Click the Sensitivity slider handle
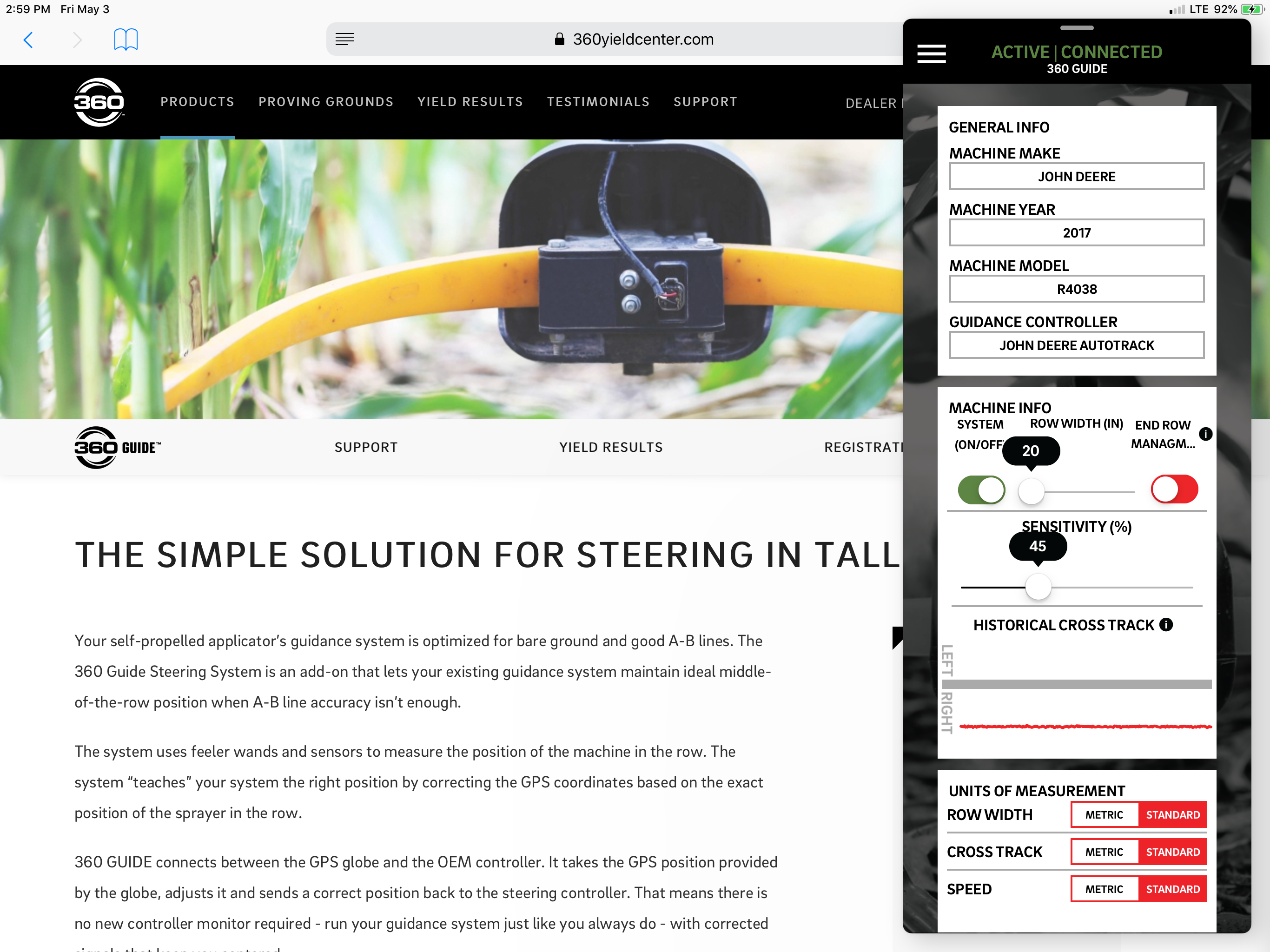Screen dimensions: 1270x952 (1038, 588)
